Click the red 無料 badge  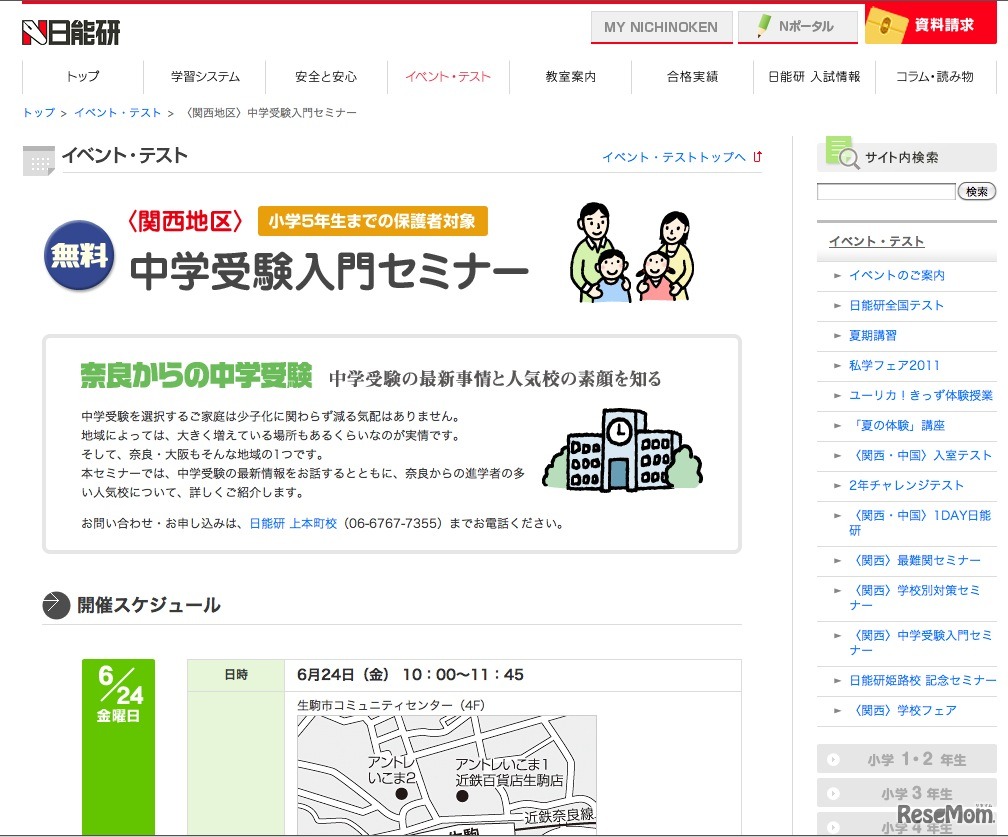77,255
